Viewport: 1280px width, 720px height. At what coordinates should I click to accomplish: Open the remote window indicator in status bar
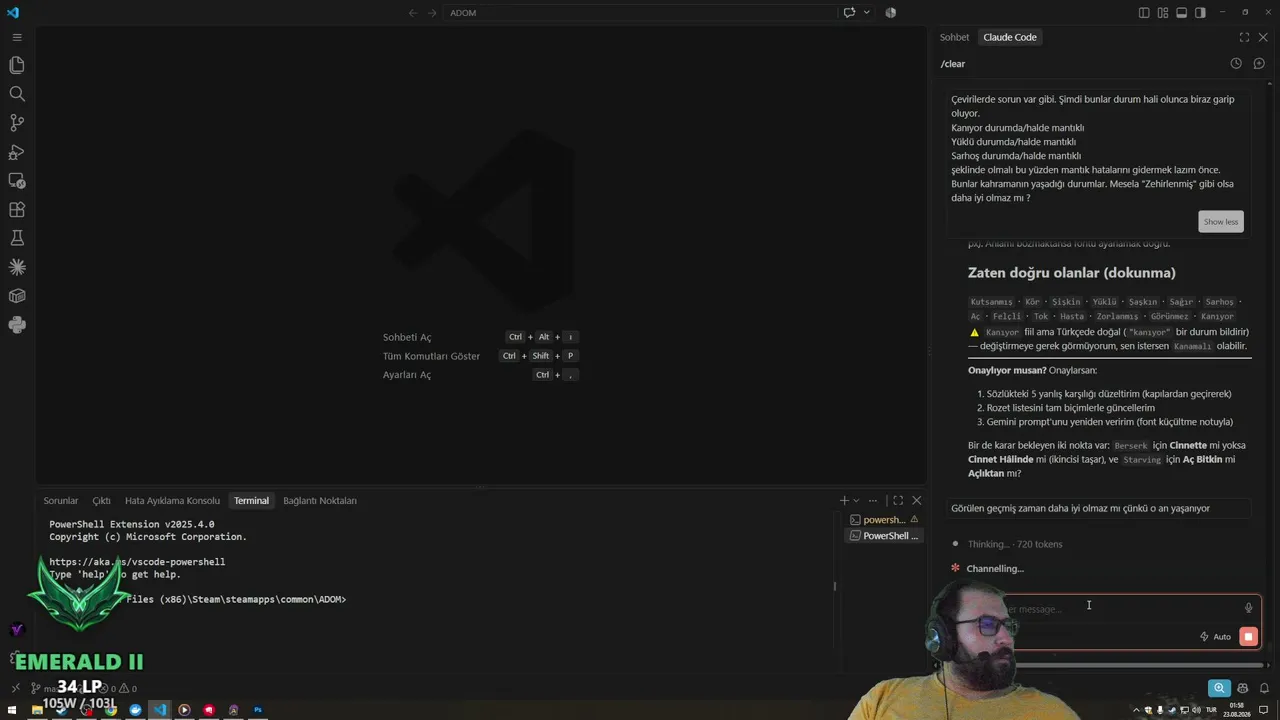pos(15,688)
